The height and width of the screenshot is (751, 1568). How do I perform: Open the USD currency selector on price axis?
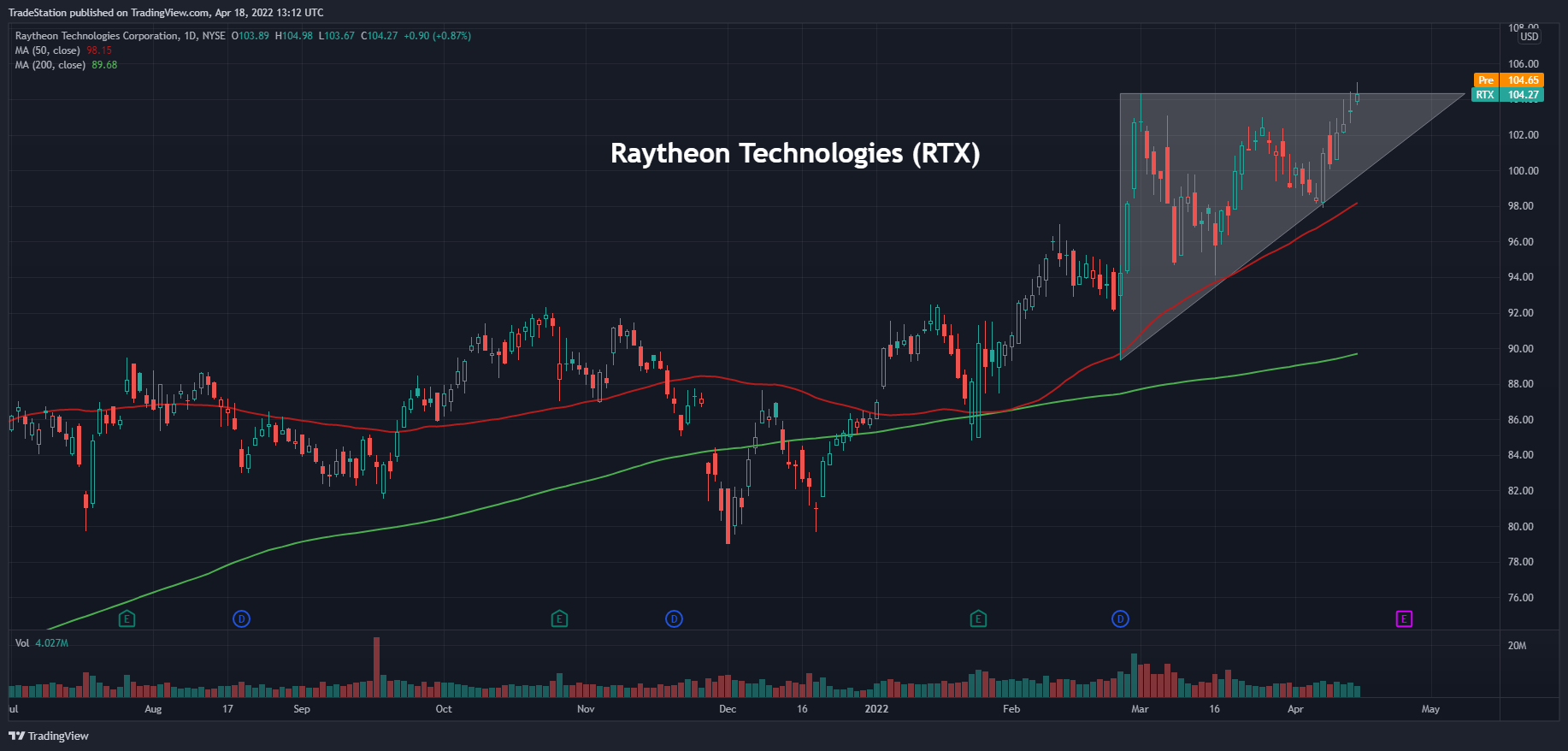click(x=1530, y=37)
